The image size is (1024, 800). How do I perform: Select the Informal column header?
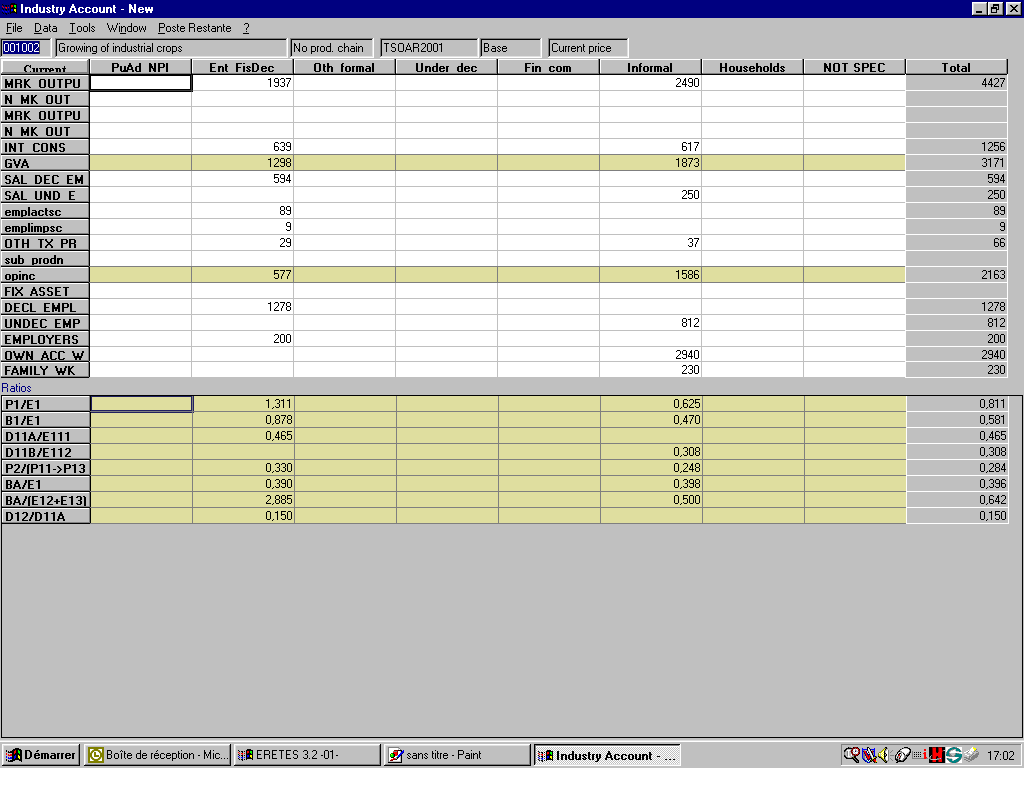point(650,68)
